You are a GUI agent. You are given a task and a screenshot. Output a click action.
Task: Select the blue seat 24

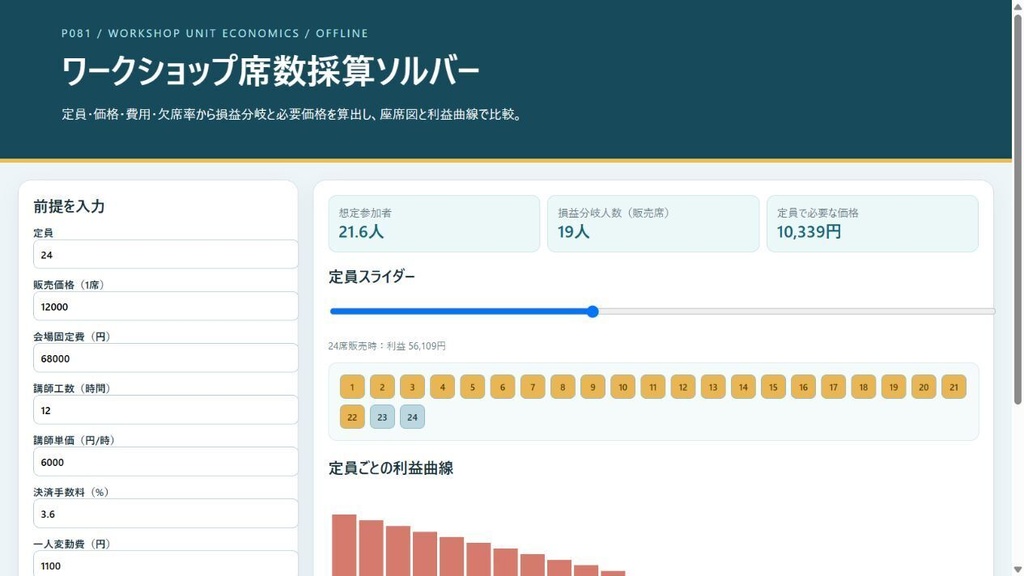pyautogui.click(x=412, y=417)
